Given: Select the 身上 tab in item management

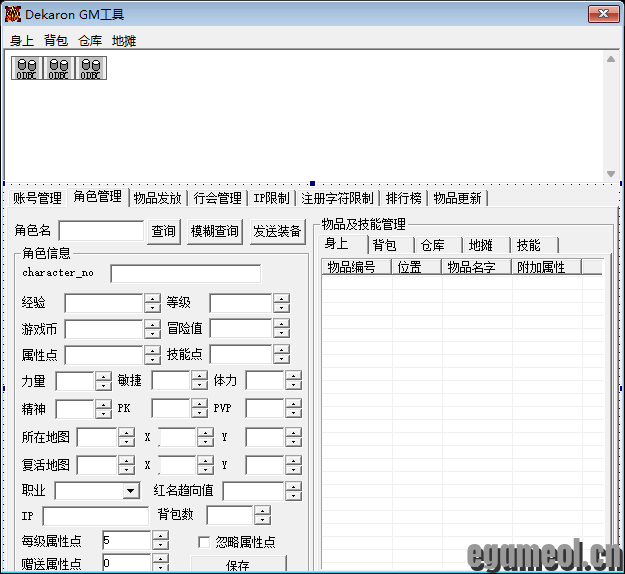Looking at the screenshot, I should [343, 244].
